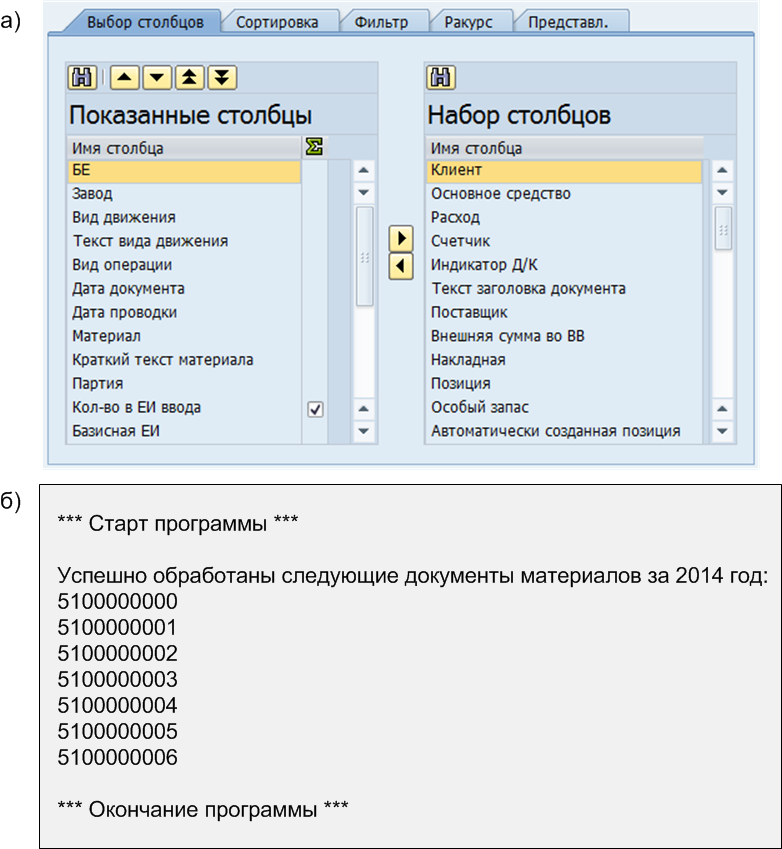Image resolution: width=782 pixels, height=849 pixels.
Task: Click left arrow to show selected column
Action: click(401, 266)
